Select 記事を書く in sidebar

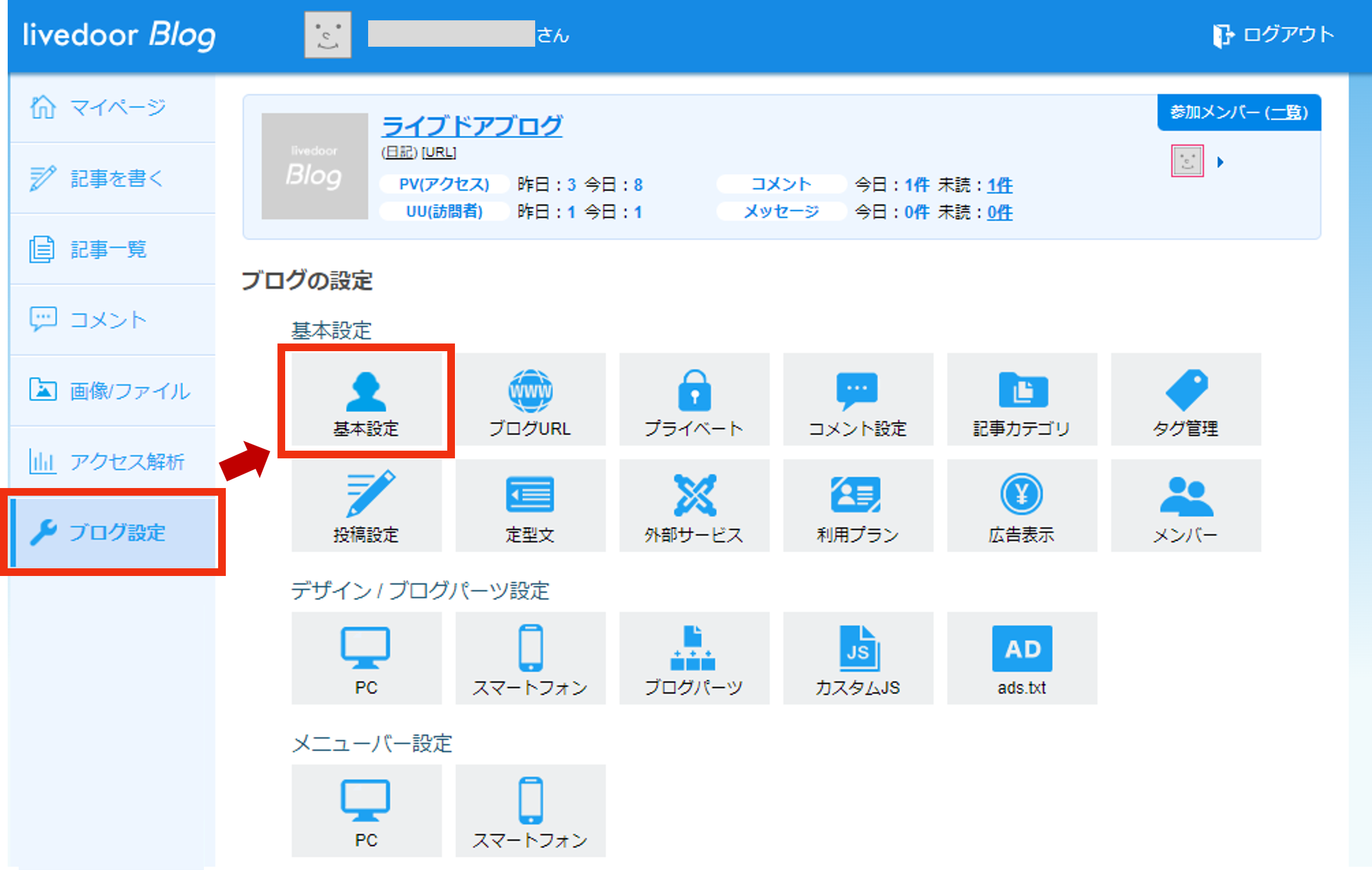pos(113,178)
